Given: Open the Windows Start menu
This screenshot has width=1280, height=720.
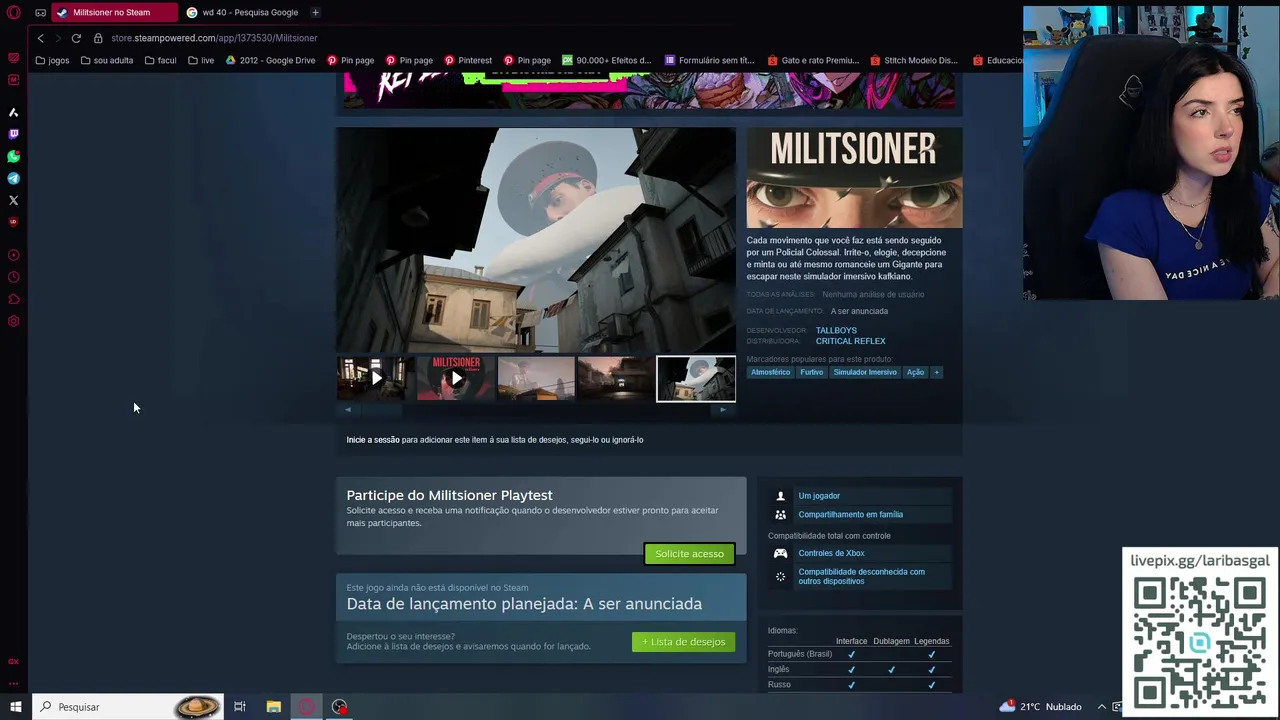Looking at the screenshot, I should (x=16, y=707).
